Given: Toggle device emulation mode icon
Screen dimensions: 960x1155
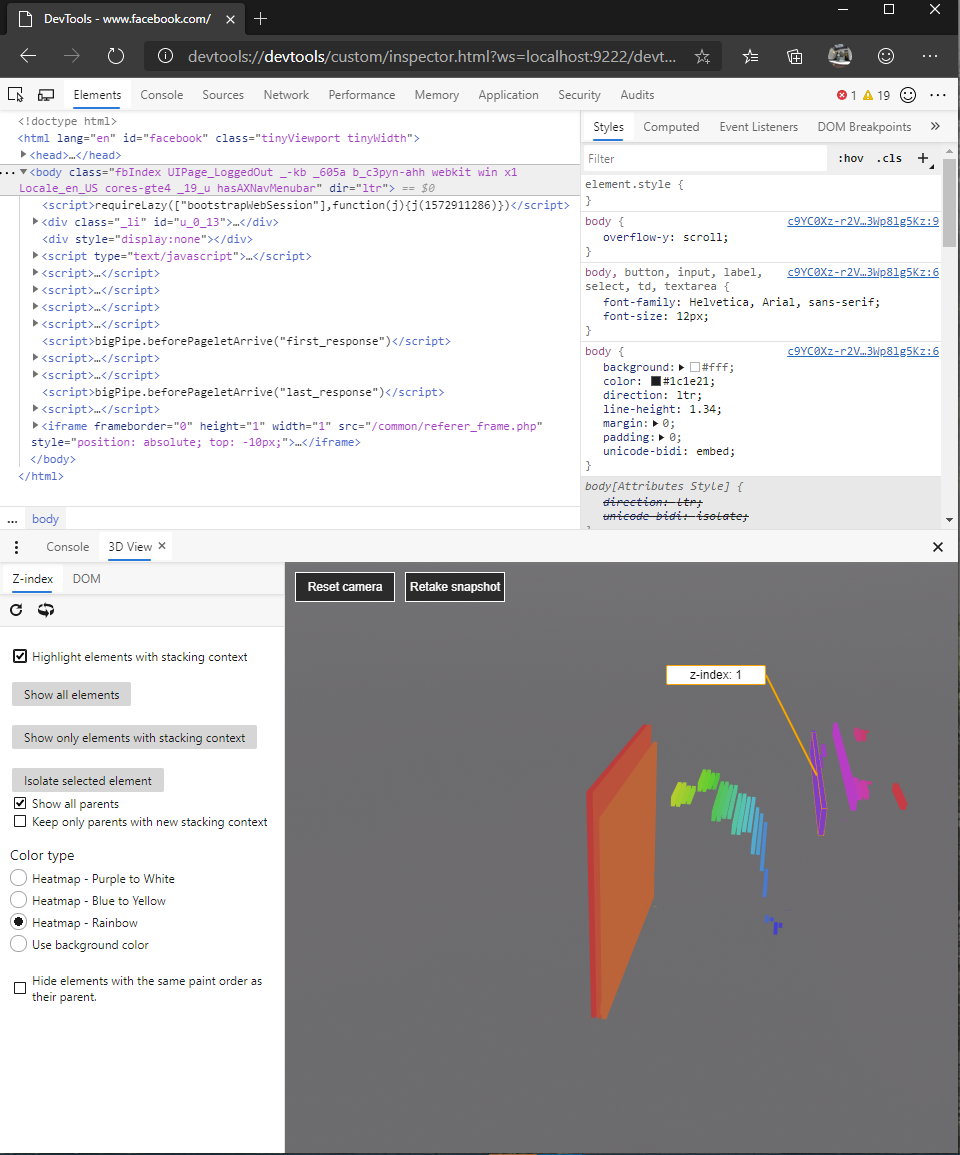Looking at the screenshot, I should 45,93.
